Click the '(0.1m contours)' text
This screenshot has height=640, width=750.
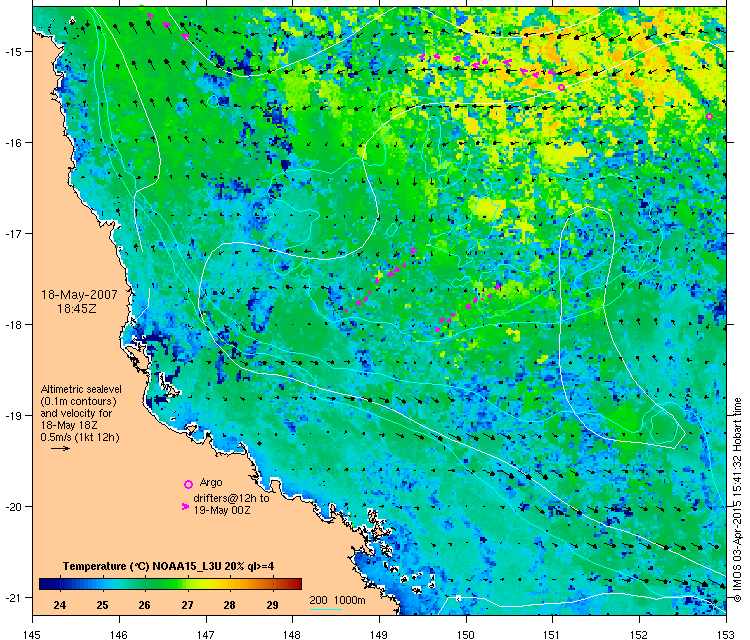coord(78,401)
